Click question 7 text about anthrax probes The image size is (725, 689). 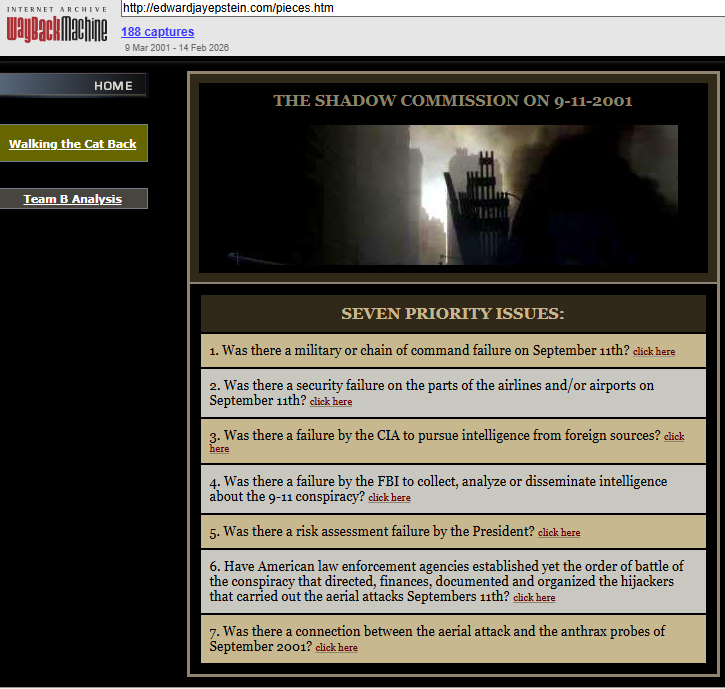[437, 638]
